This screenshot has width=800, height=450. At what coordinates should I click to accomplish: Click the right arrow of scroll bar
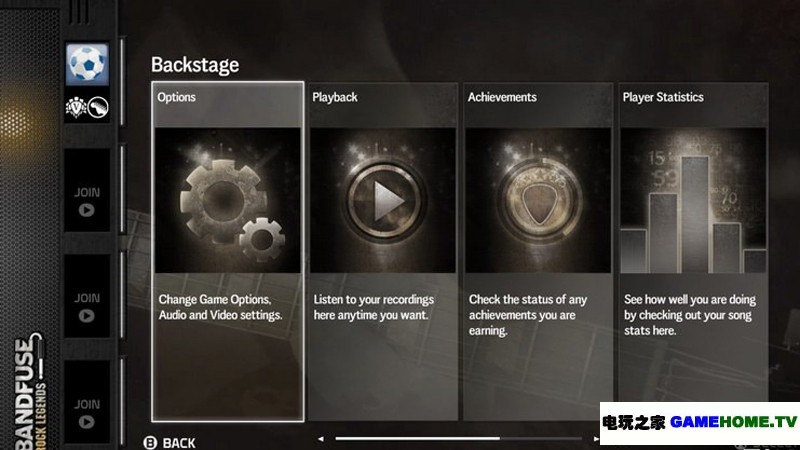(595, 438)
